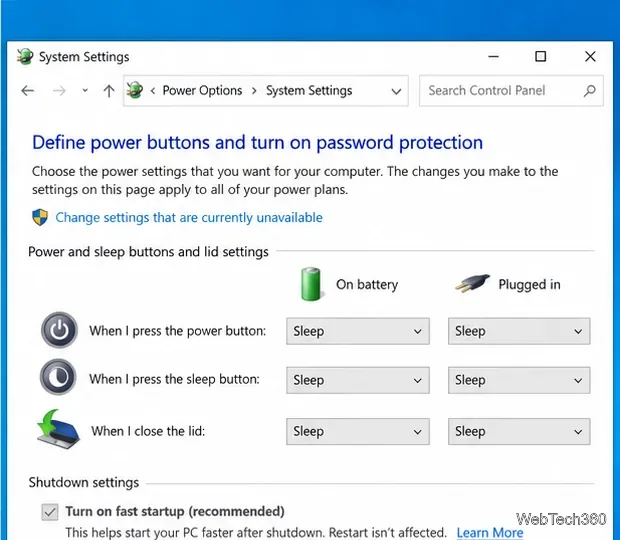Toggle Turn on fast startup checkbox
The image size is (620, 540).
click(50, 512)
